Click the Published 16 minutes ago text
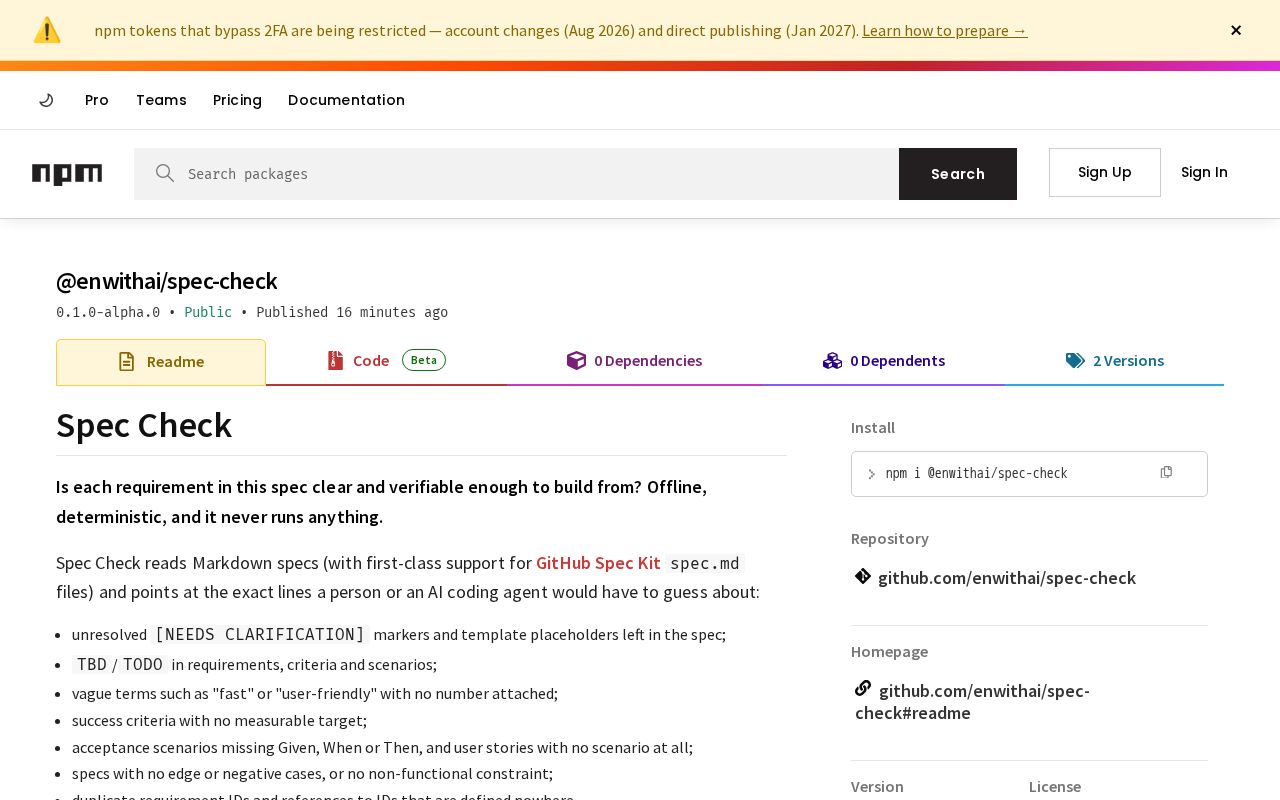 click(x=352, y=312)
